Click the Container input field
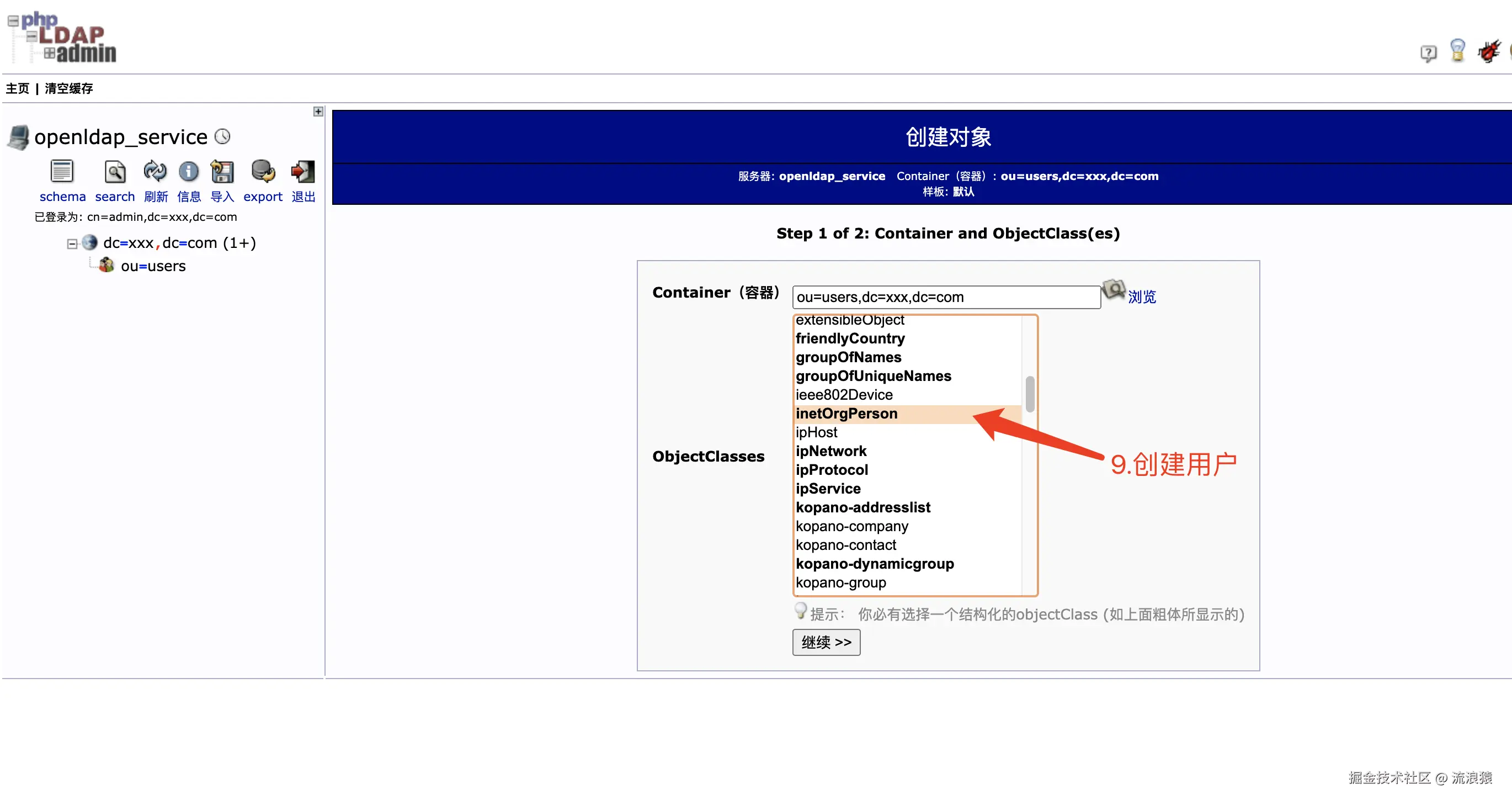The height and width of the screenshot is (805, 1512). [946, 297]
